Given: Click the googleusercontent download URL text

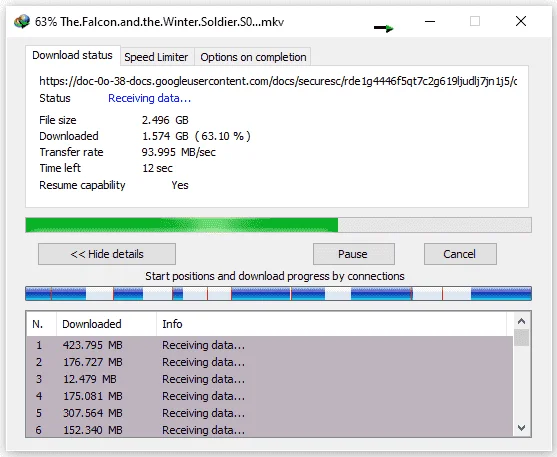Looking at the screenshot, I should click(x=278, y=81).
